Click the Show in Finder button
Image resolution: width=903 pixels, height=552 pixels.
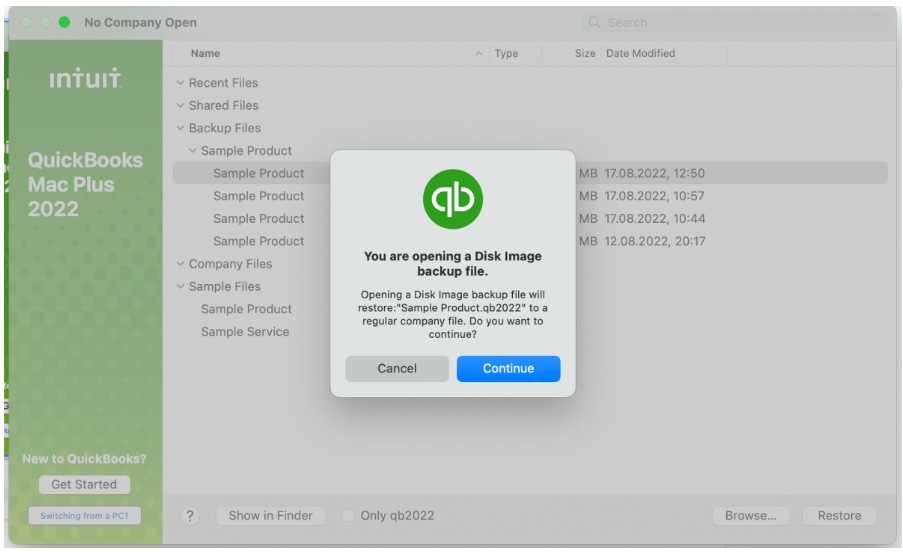click(271, 516)
